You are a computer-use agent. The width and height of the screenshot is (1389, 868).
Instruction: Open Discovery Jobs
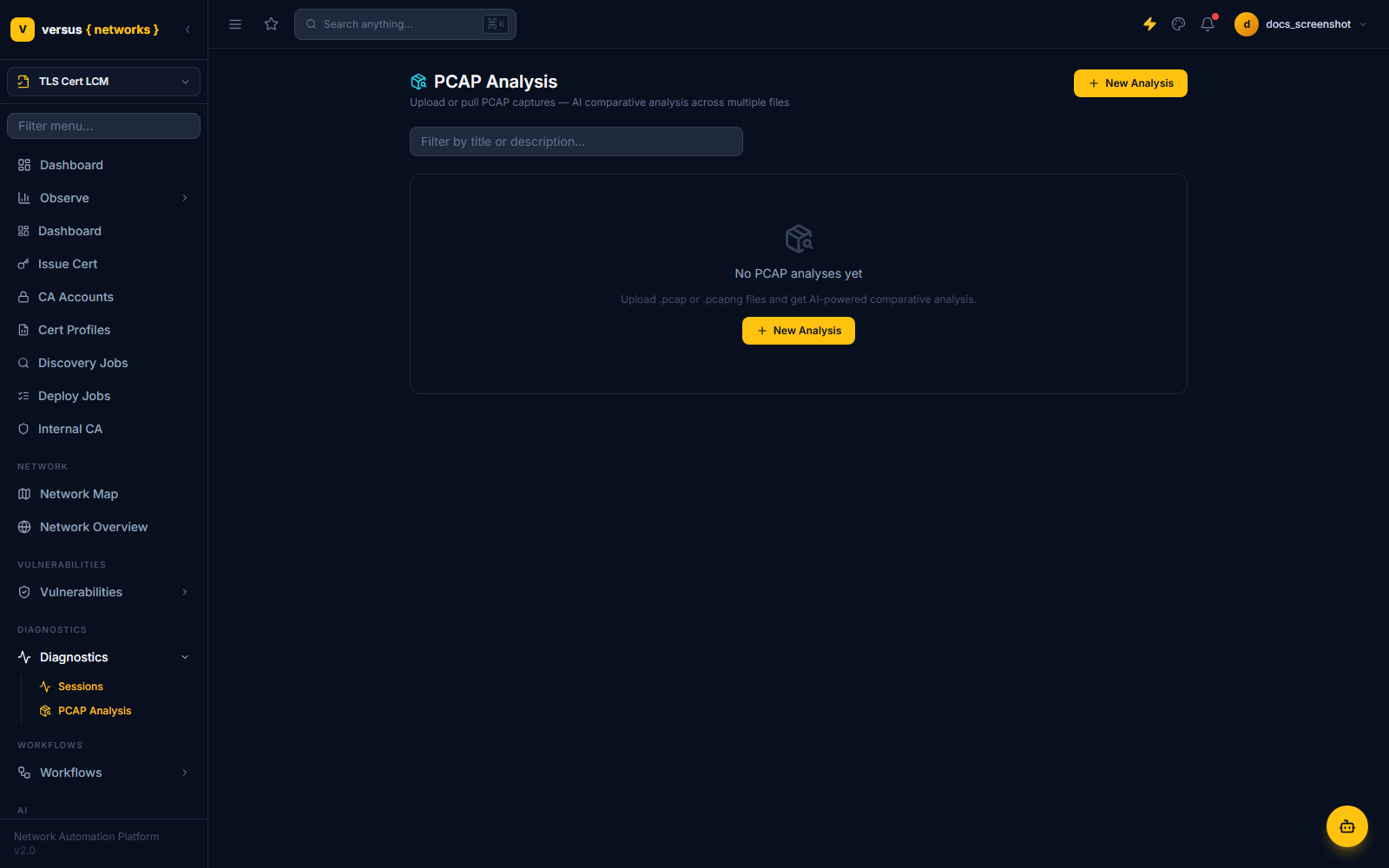pyautogui.click(x=103, y=363)
